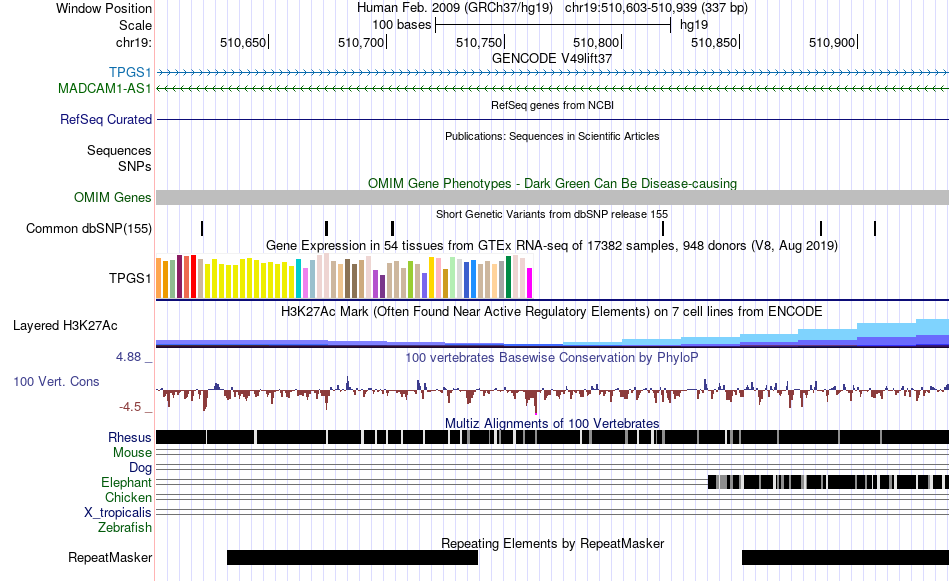Click the 510,900 ruler position
The image size is (950, 581).
click(832, 42)
